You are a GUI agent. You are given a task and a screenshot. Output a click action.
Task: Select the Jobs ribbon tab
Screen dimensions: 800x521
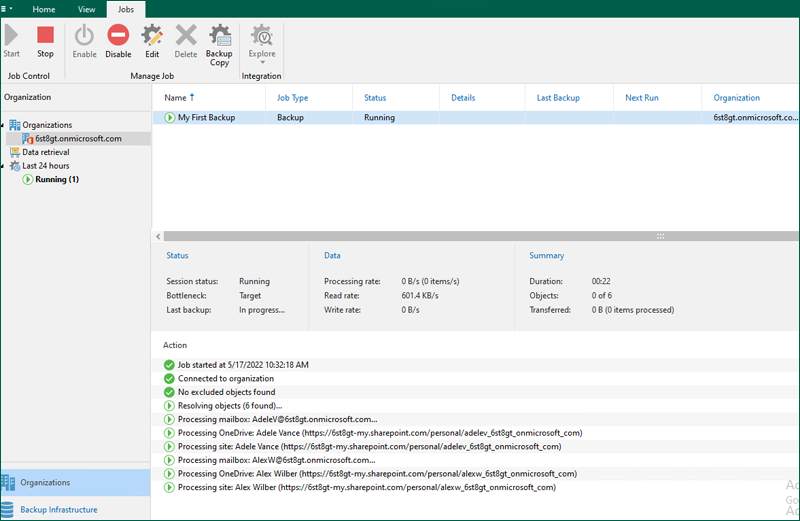tap(126, 9)
